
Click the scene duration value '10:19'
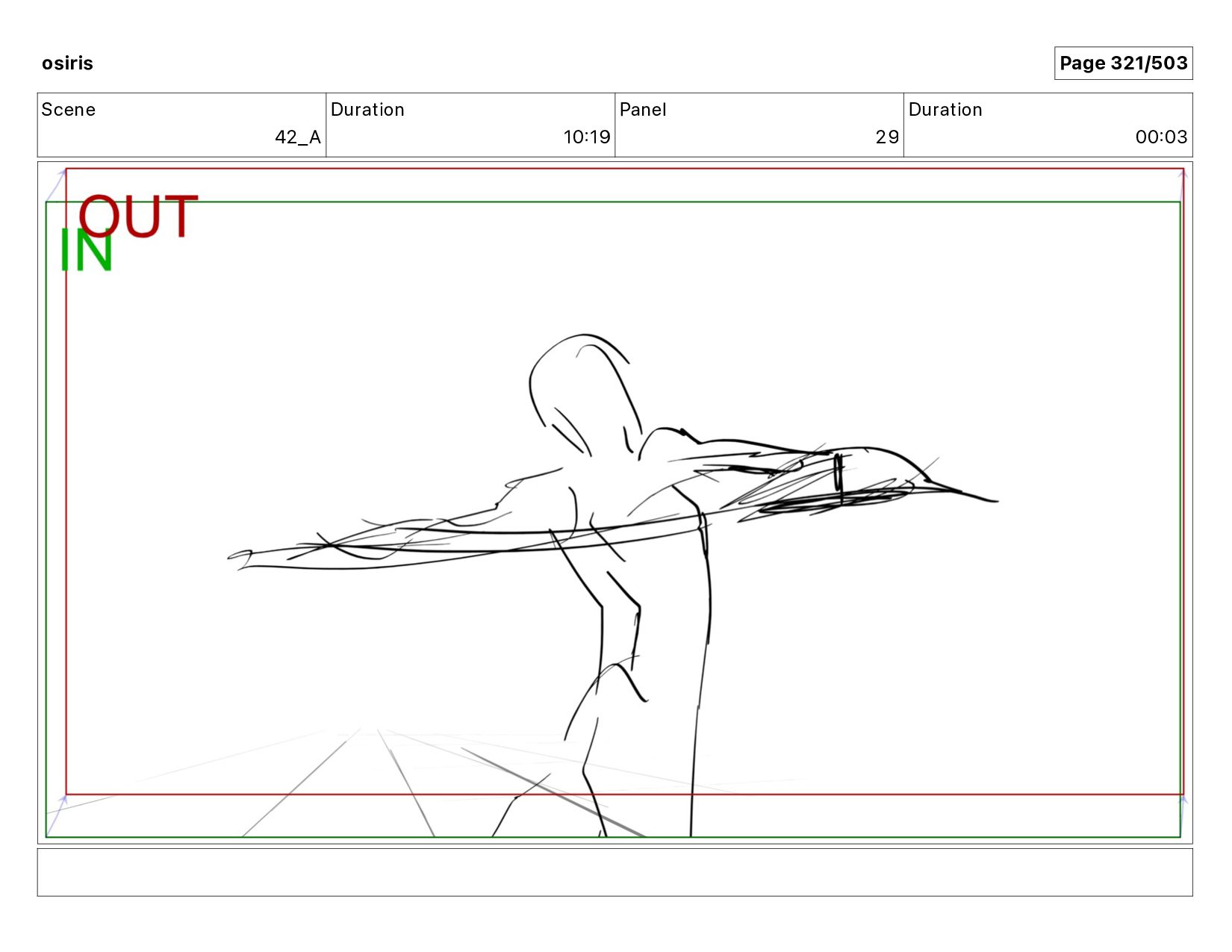click(586, 137)
